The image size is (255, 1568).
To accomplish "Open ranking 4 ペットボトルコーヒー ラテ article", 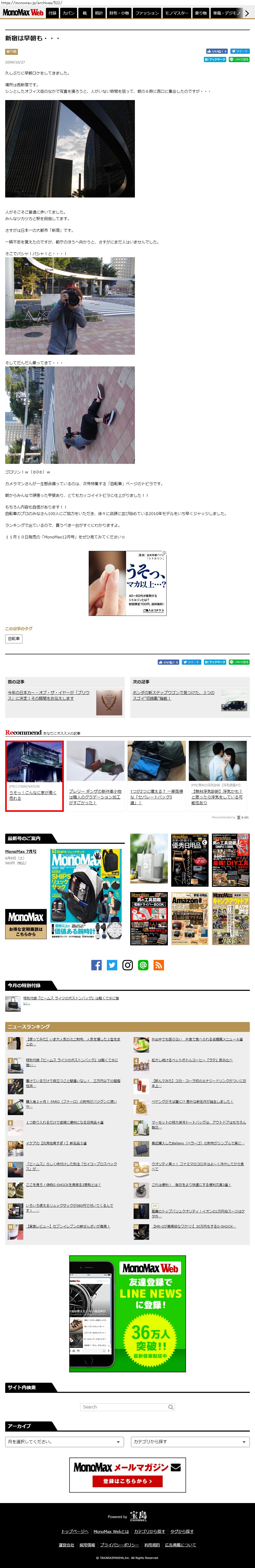I will tap(192, 1060).
